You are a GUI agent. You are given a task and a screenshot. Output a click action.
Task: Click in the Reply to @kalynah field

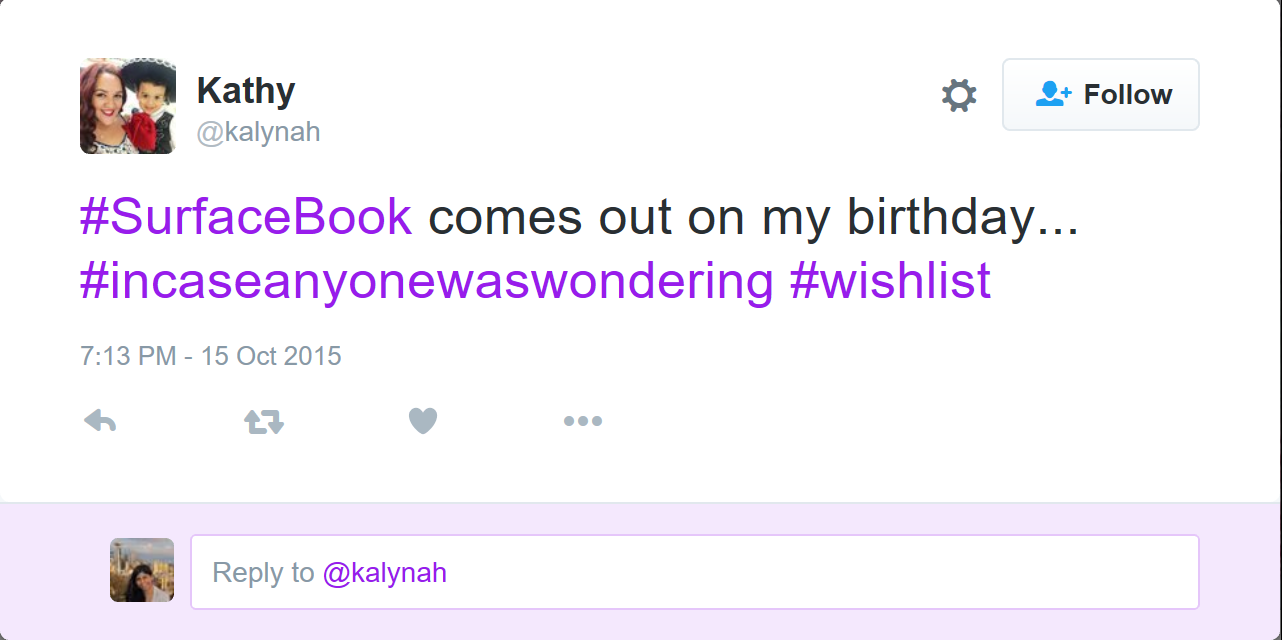[800, 572]
